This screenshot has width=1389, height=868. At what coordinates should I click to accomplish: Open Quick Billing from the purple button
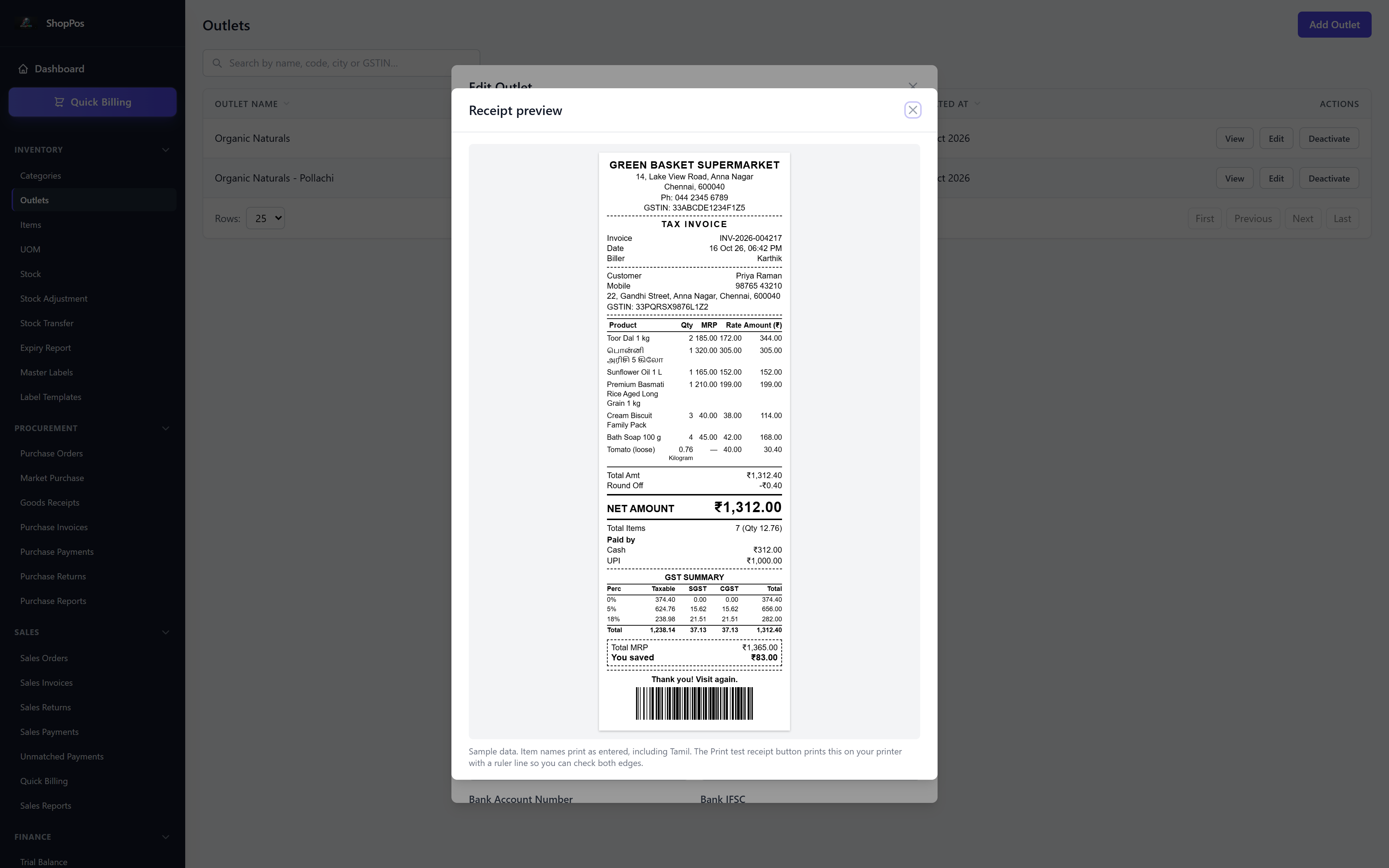click(92, 102)
